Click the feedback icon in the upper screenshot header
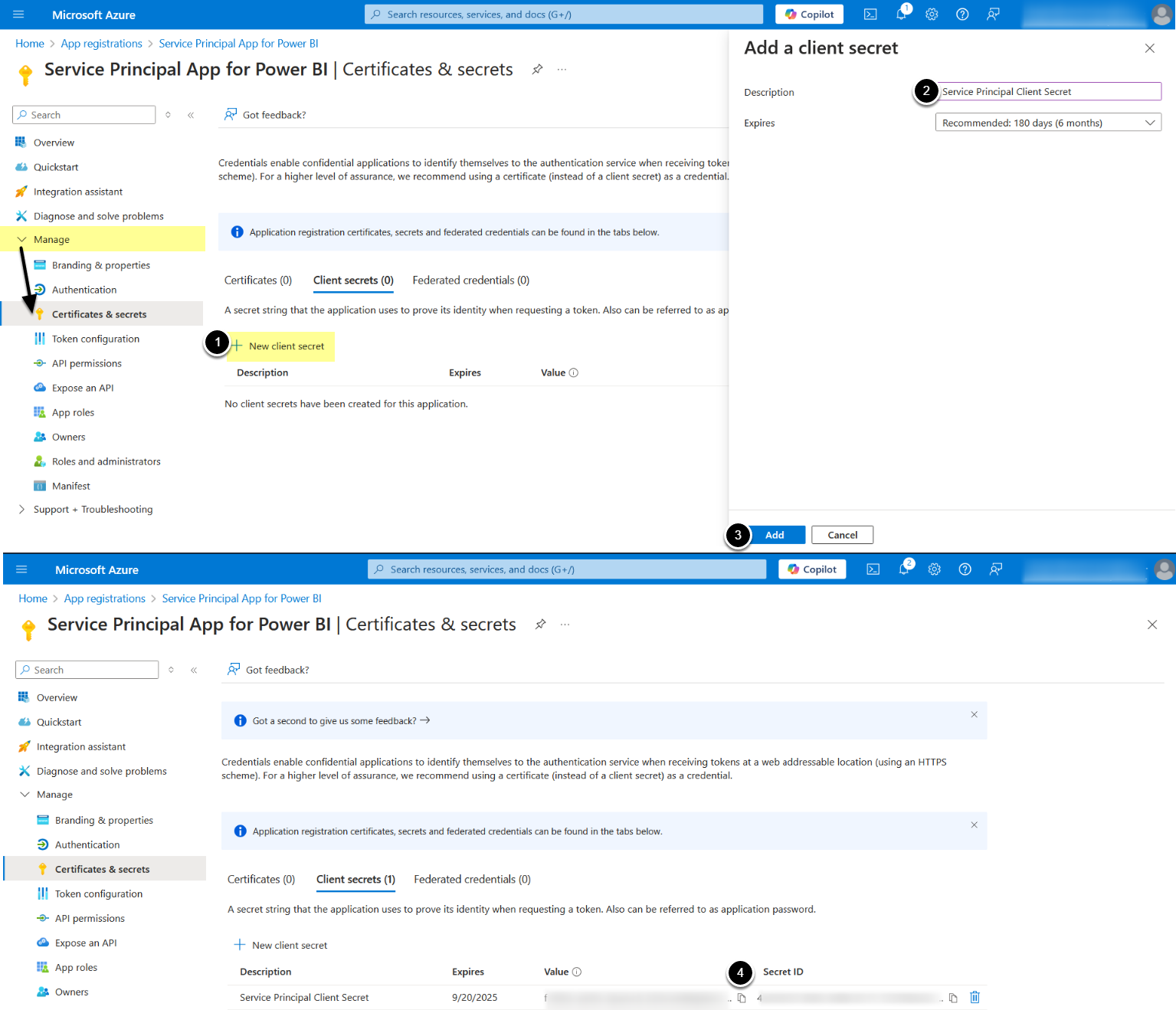This screenshot has width=1176, height=1010. 993,15
